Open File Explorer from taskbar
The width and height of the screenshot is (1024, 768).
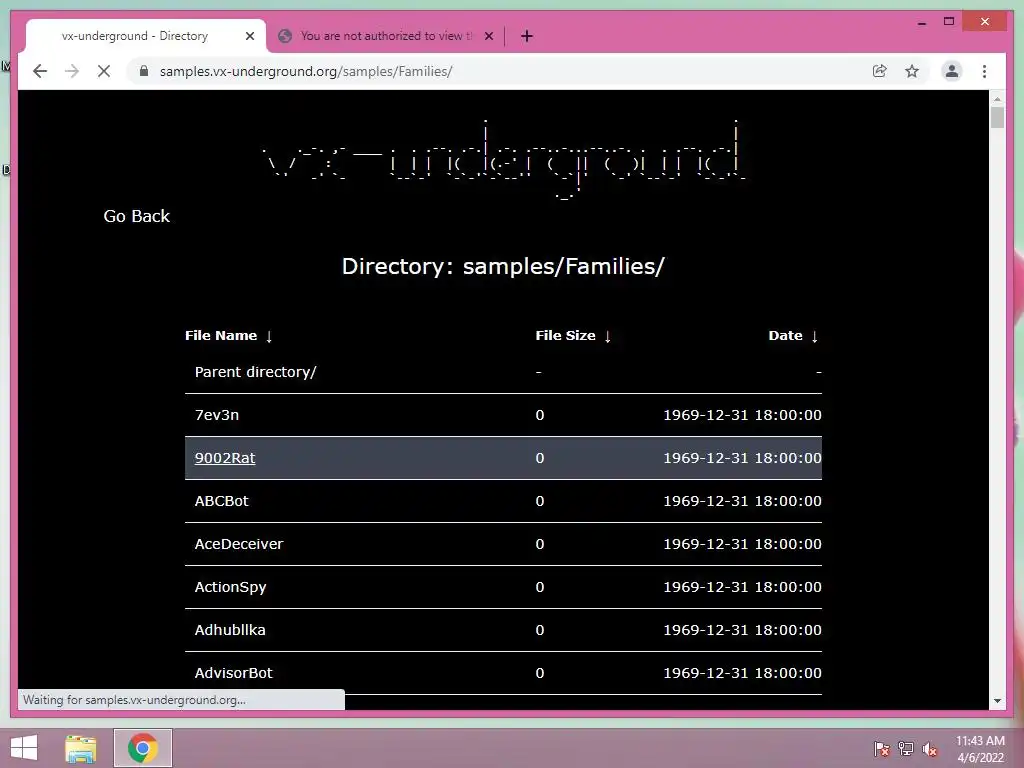pyautogui.click(x=80, y=748)
